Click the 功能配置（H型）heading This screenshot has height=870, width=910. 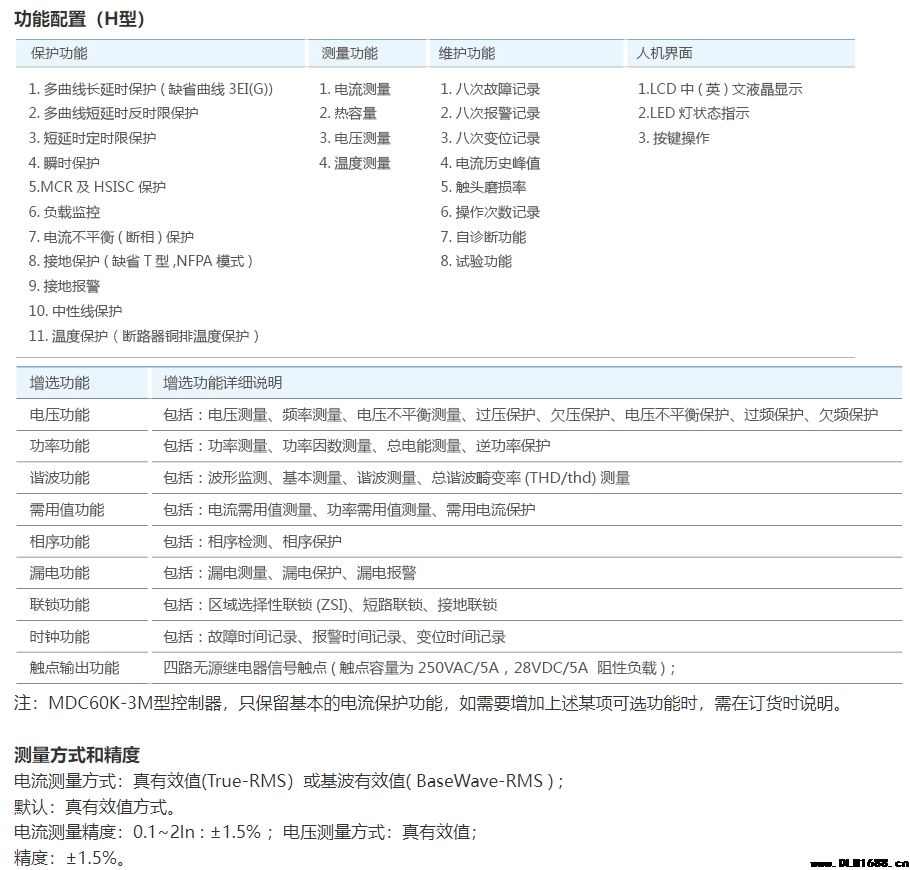(80, 19)
